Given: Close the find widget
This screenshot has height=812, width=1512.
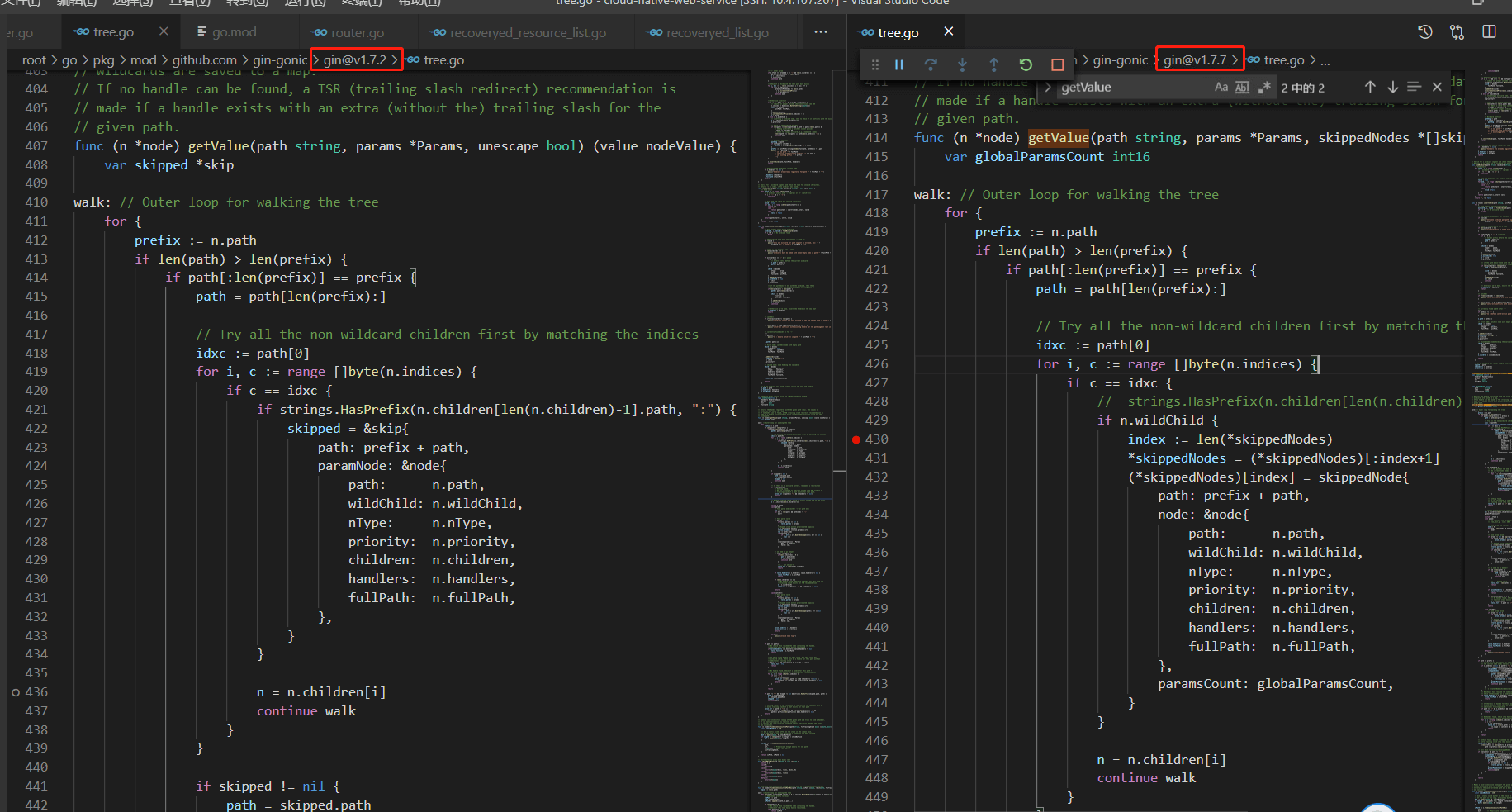Looking at the screenshot, I should pyautogui.click(x=1437, y=87).
